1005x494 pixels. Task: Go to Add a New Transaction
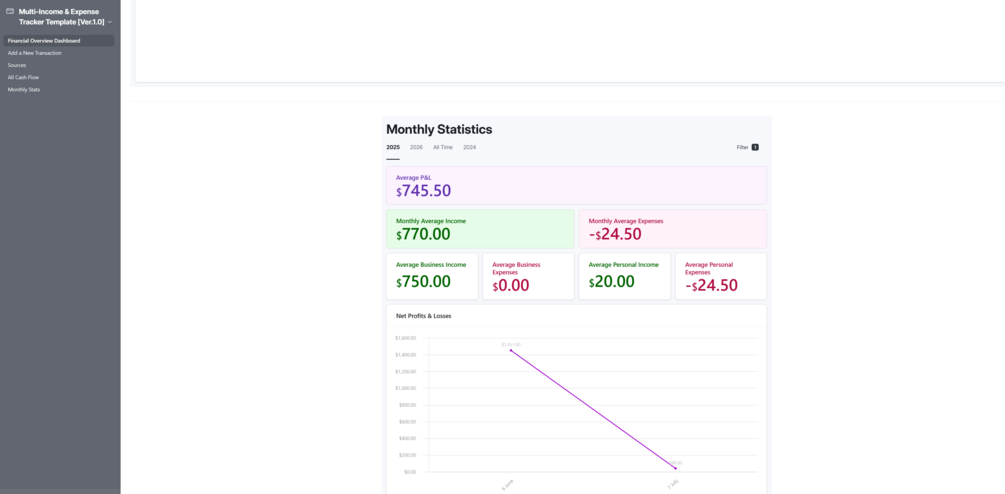(35, 53)
